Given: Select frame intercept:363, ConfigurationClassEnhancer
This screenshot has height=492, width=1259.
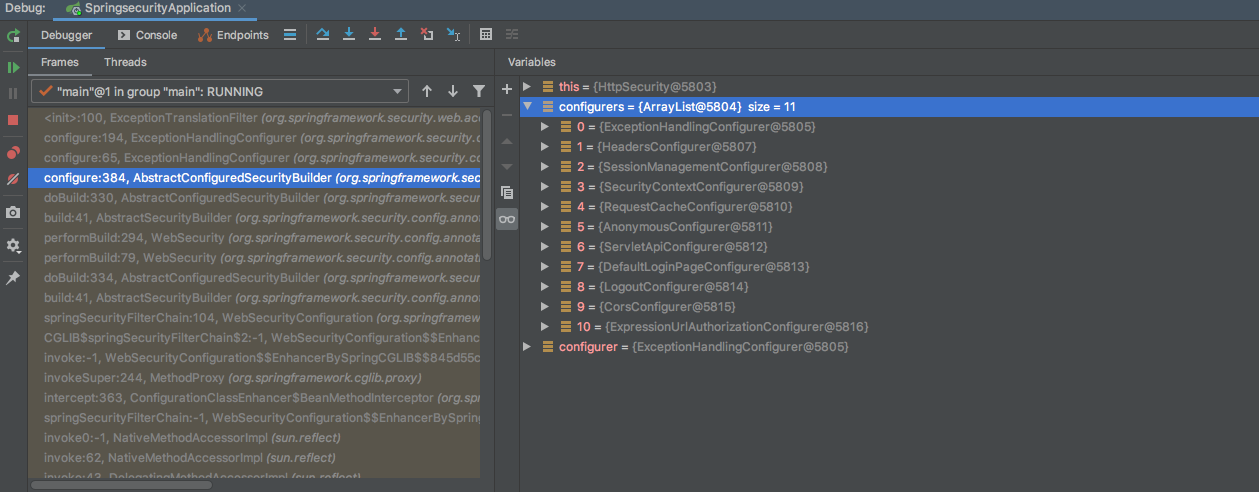Looking at the screenshot, I should 255,398.
